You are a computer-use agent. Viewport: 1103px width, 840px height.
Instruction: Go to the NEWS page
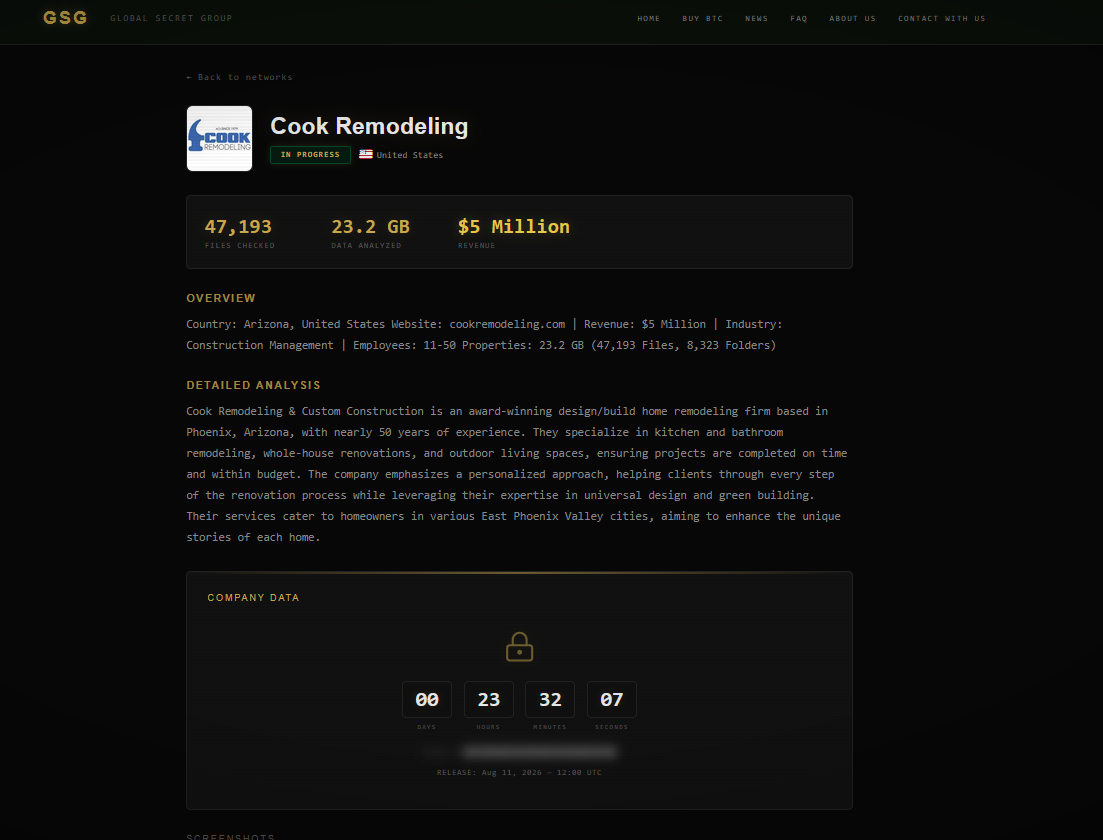point(756,18)
